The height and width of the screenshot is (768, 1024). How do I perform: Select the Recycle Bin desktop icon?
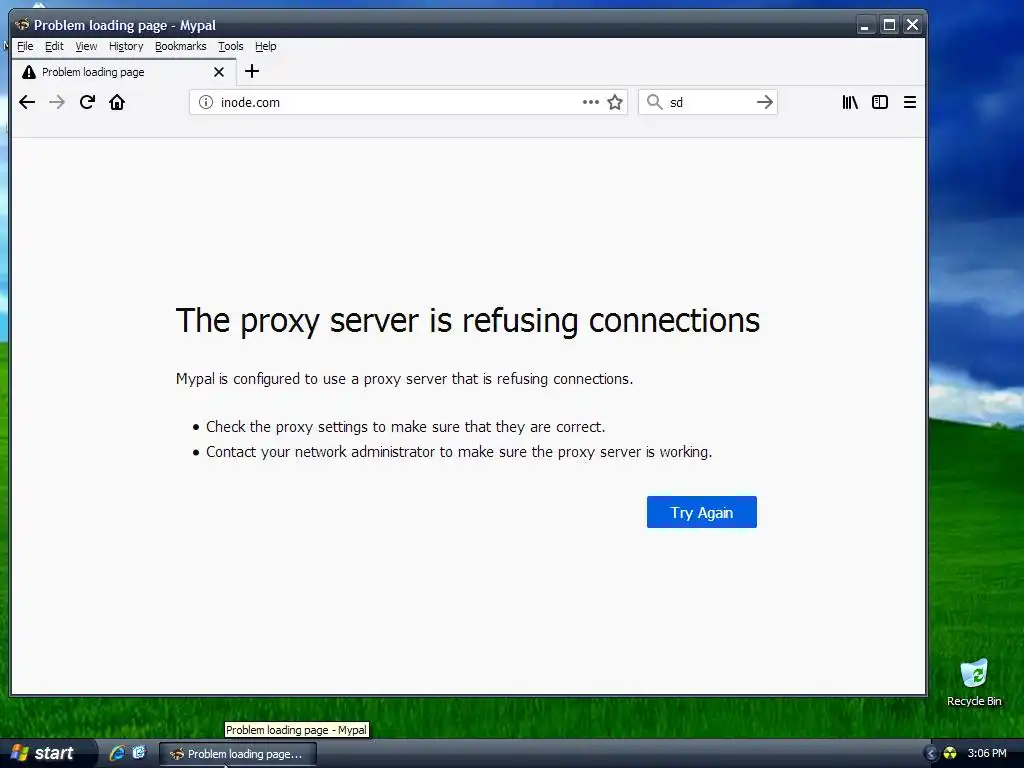pyautogui.click(x=974, y=683)
